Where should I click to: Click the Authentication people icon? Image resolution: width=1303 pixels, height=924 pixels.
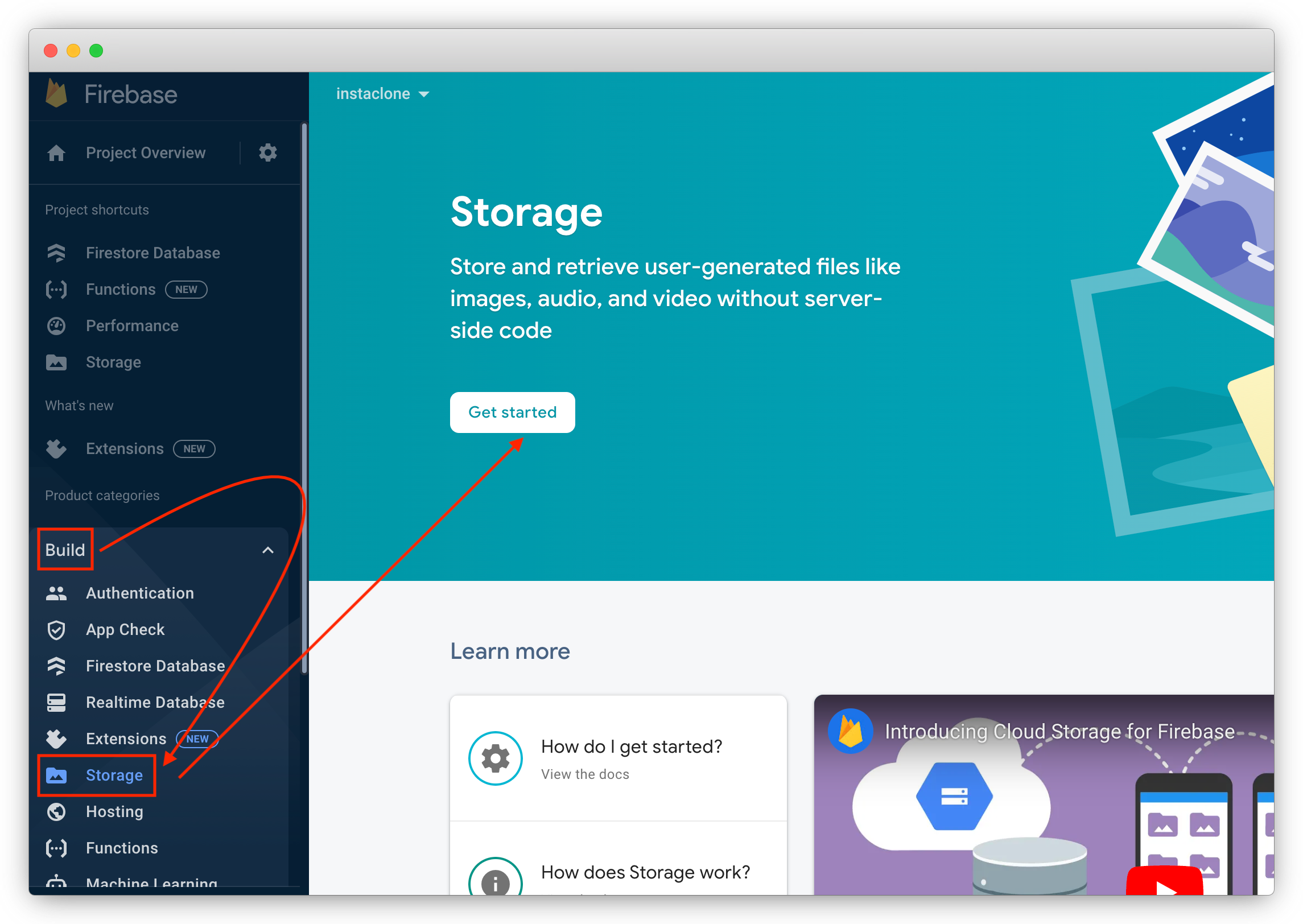coord(56,593)
